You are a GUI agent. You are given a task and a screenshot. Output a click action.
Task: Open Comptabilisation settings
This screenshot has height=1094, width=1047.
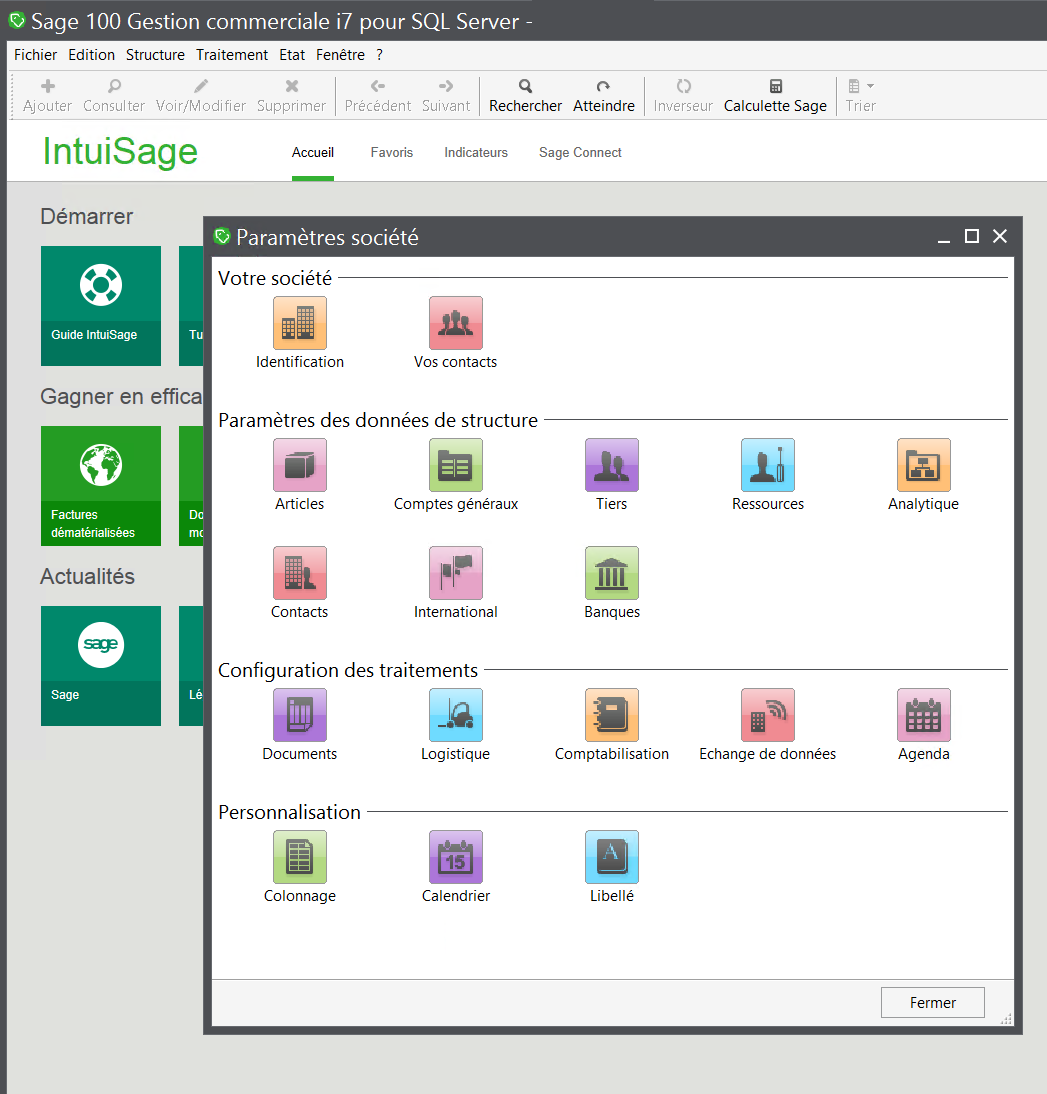tap(611, 715)
